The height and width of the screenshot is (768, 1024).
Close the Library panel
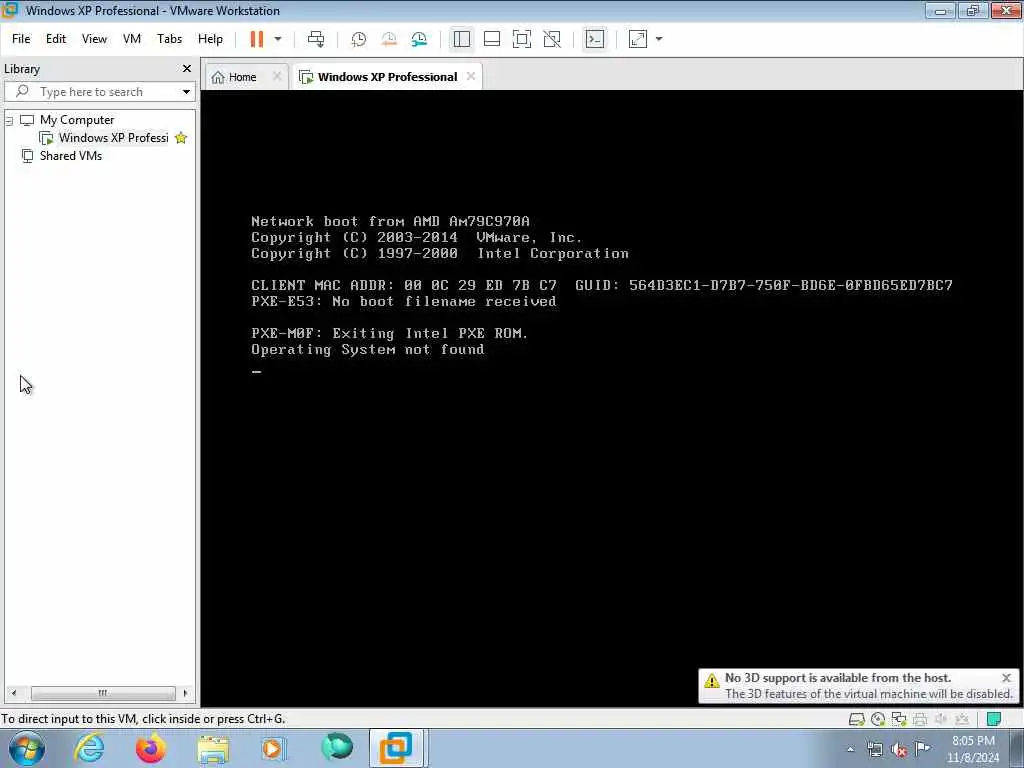(x=187, y=69)
